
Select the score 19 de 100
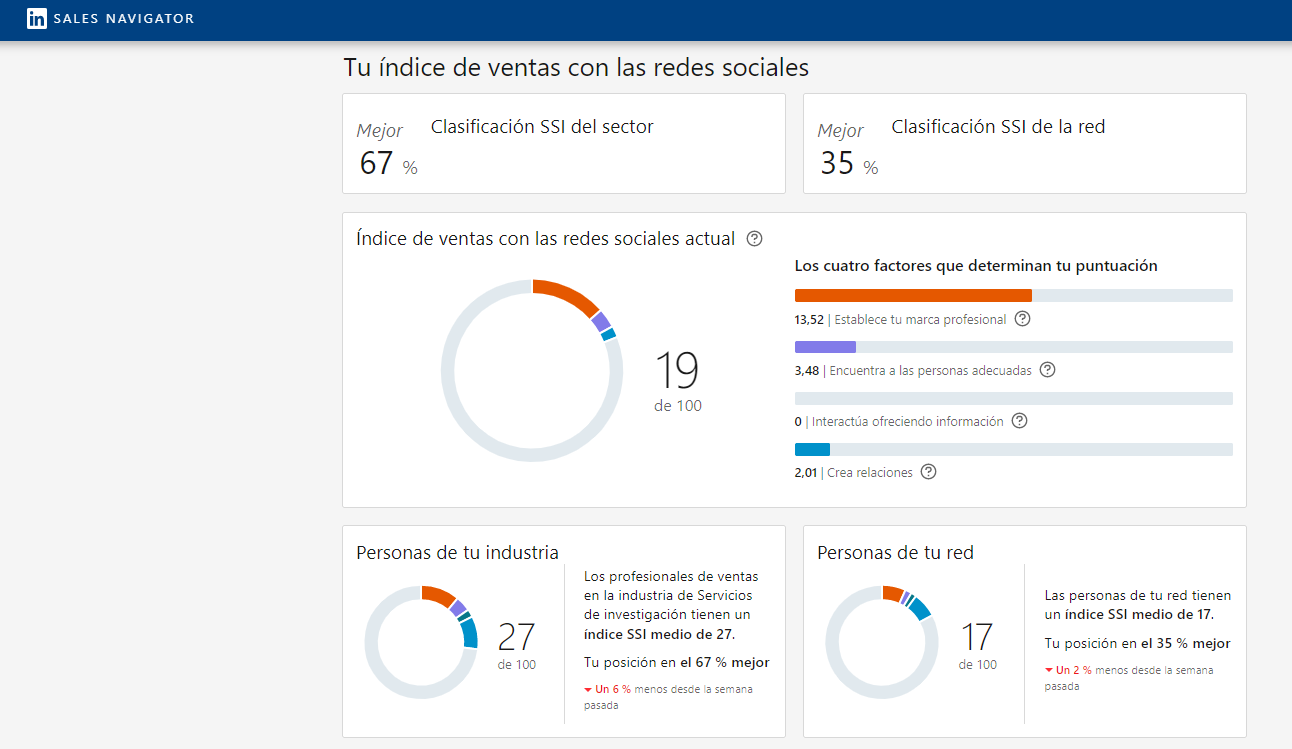point(678,381)
